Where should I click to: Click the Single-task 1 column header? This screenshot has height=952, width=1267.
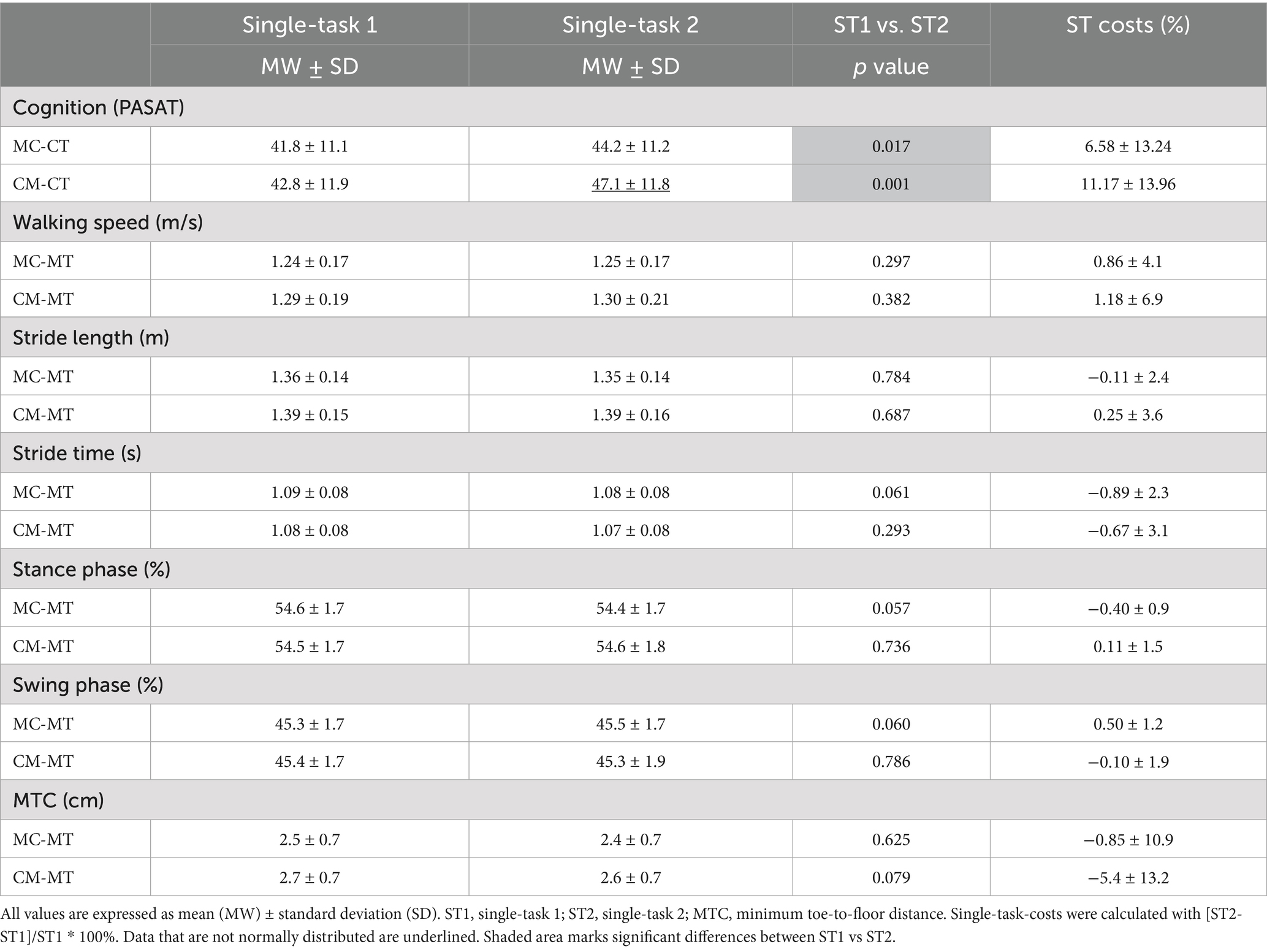(310, 25)
